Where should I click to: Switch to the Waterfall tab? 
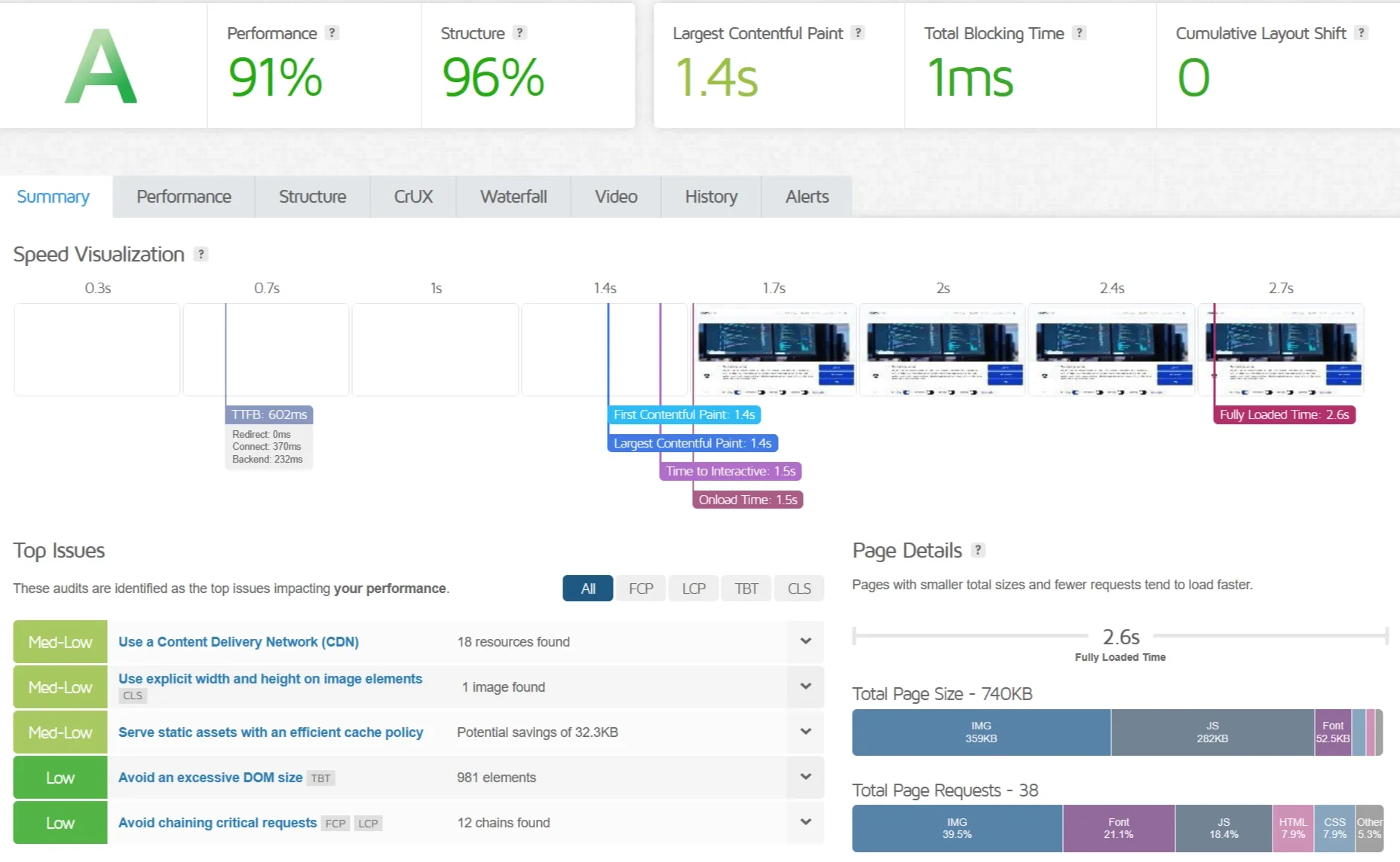click(x=513, y=197)
